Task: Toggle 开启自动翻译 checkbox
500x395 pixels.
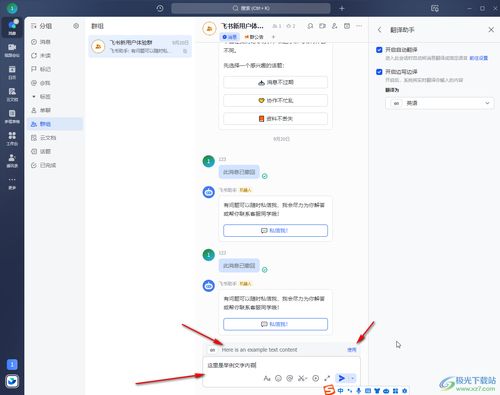Action: pos(379,50)
